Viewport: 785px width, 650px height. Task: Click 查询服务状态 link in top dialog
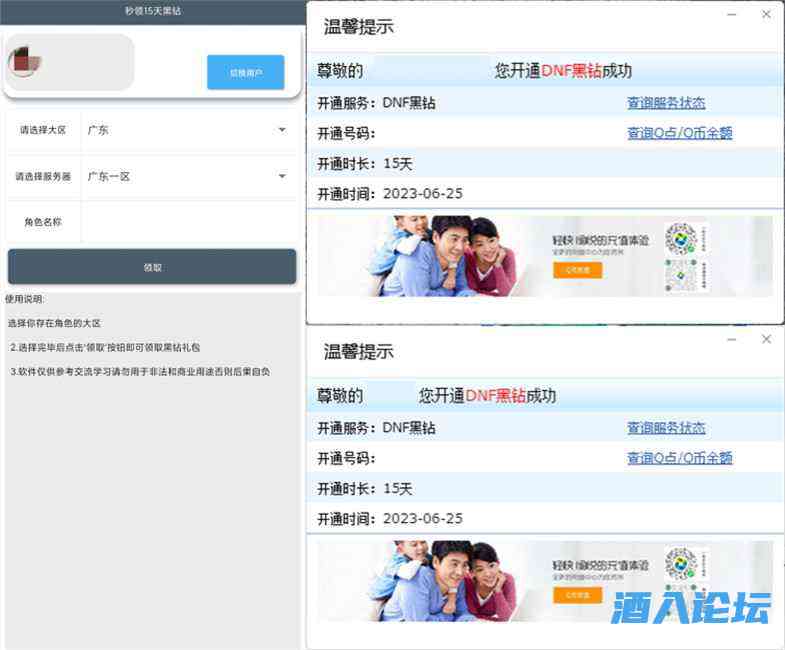pos(666,103)
